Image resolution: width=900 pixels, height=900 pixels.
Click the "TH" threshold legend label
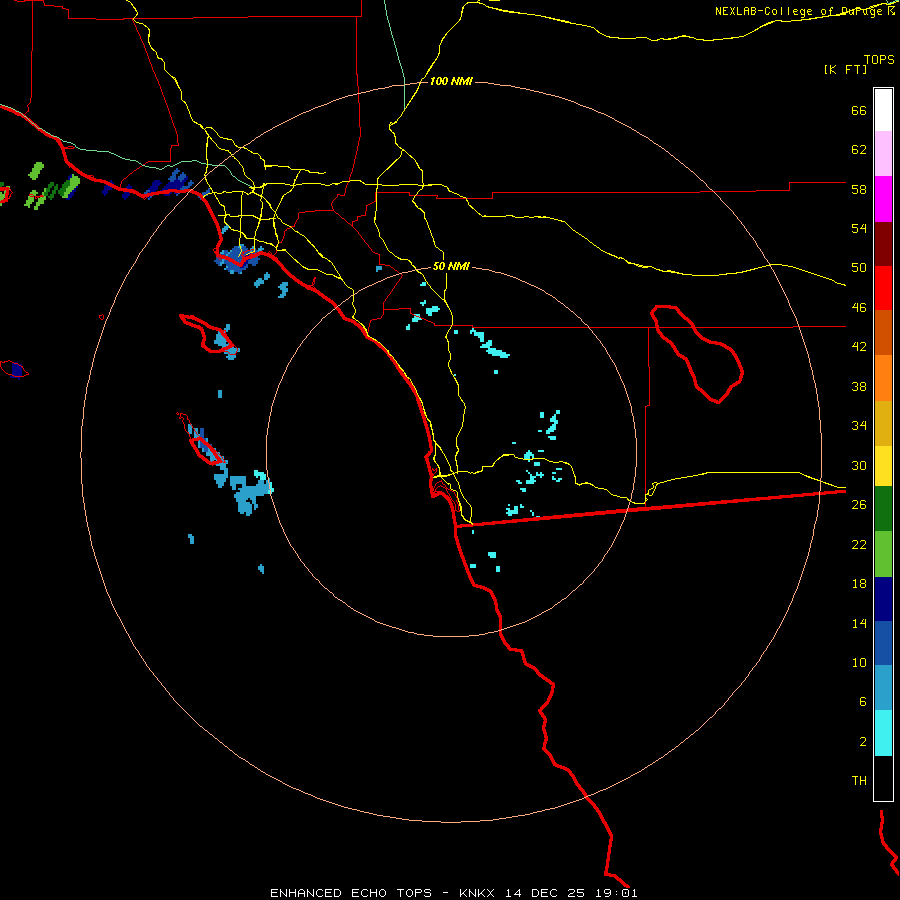coord(859,781)
